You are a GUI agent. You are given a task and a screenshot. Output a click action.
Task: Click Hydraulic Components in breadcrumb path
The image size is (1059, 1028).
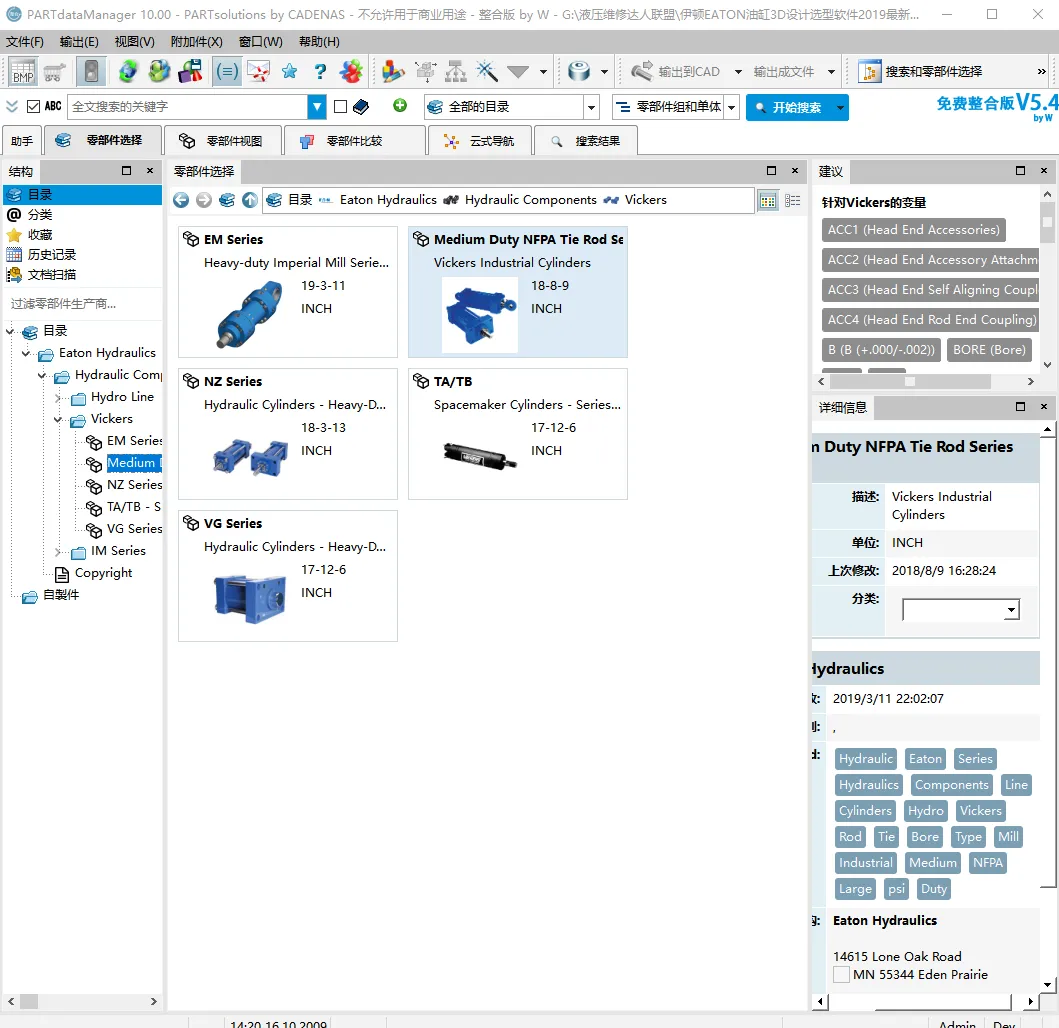click(530, 200)
